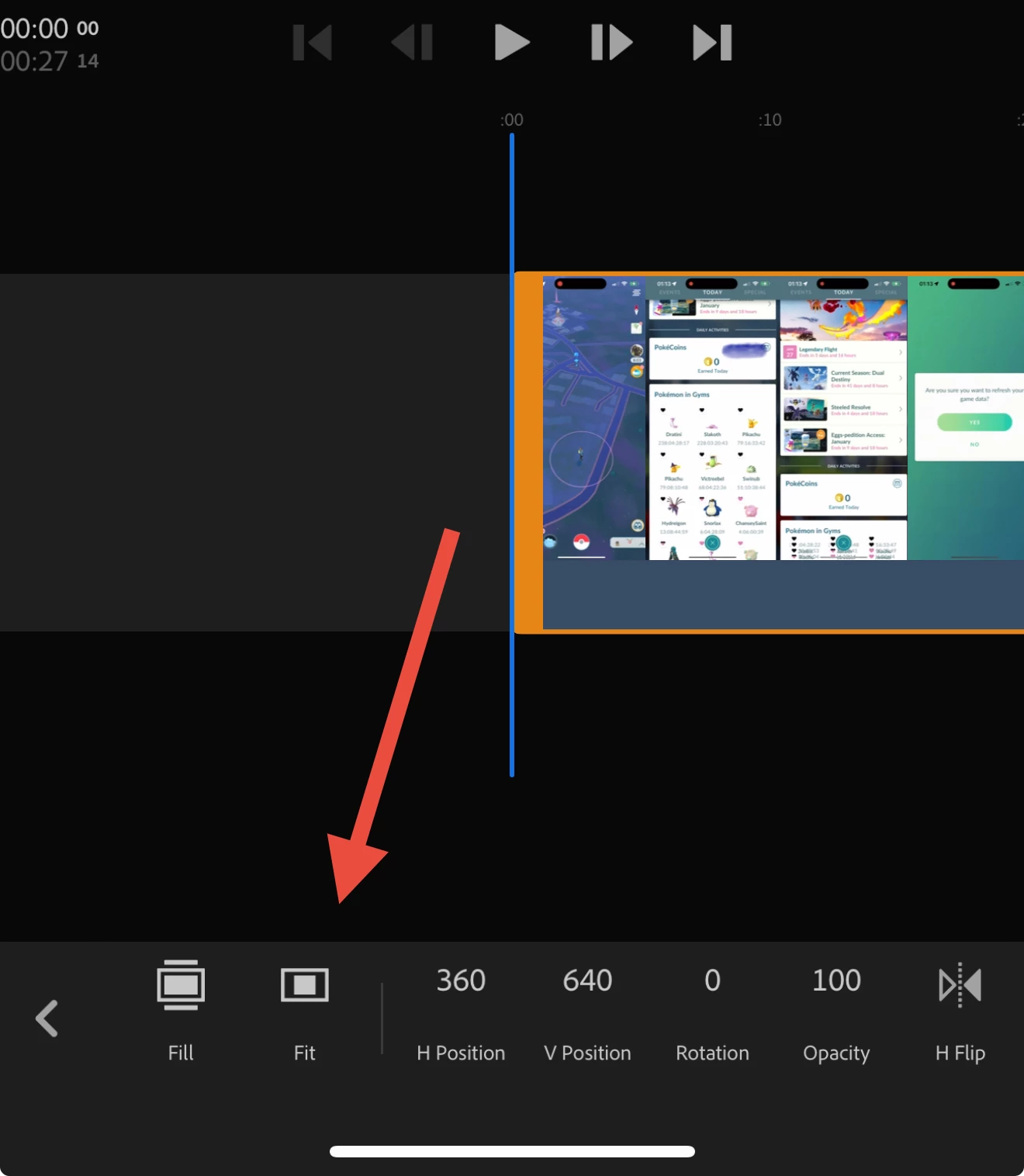The image size is (1024, 1176).
Task: Click the :10 mark on the ruler
Action: tap(770, 119)
